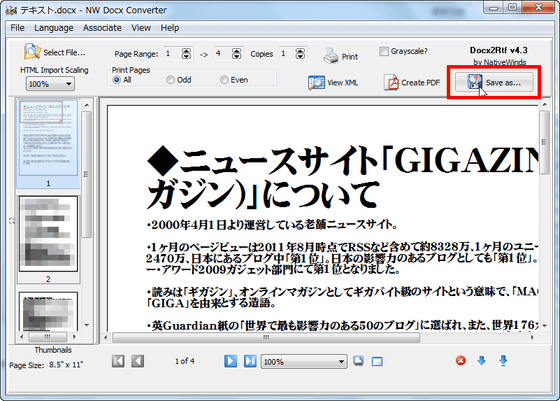Select the Odd print pages option
560x401 pixels.
point(170,80)
